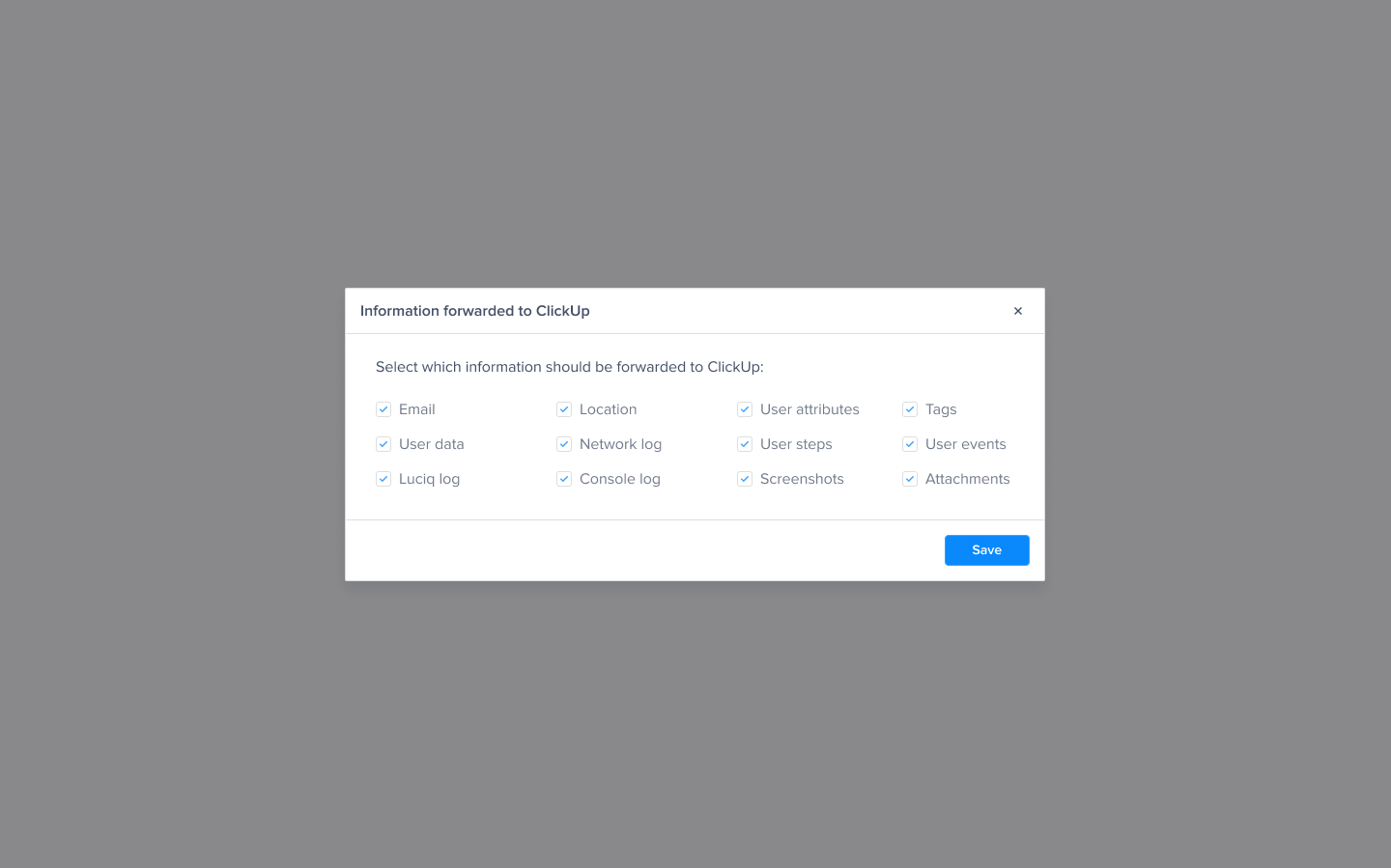Toggle the Location checkbox
The image size is (1391, 868).
click(x=564, y=409)
